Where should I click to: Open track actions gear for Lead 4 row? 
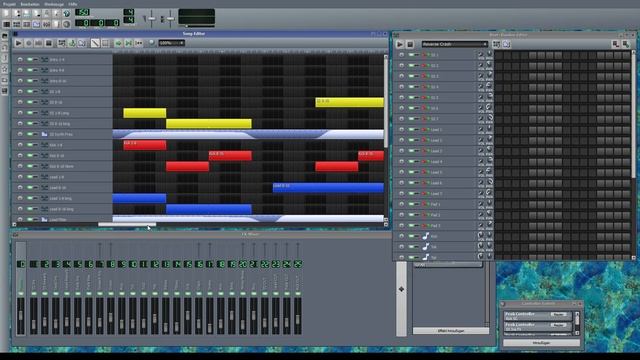click(402, 161)
